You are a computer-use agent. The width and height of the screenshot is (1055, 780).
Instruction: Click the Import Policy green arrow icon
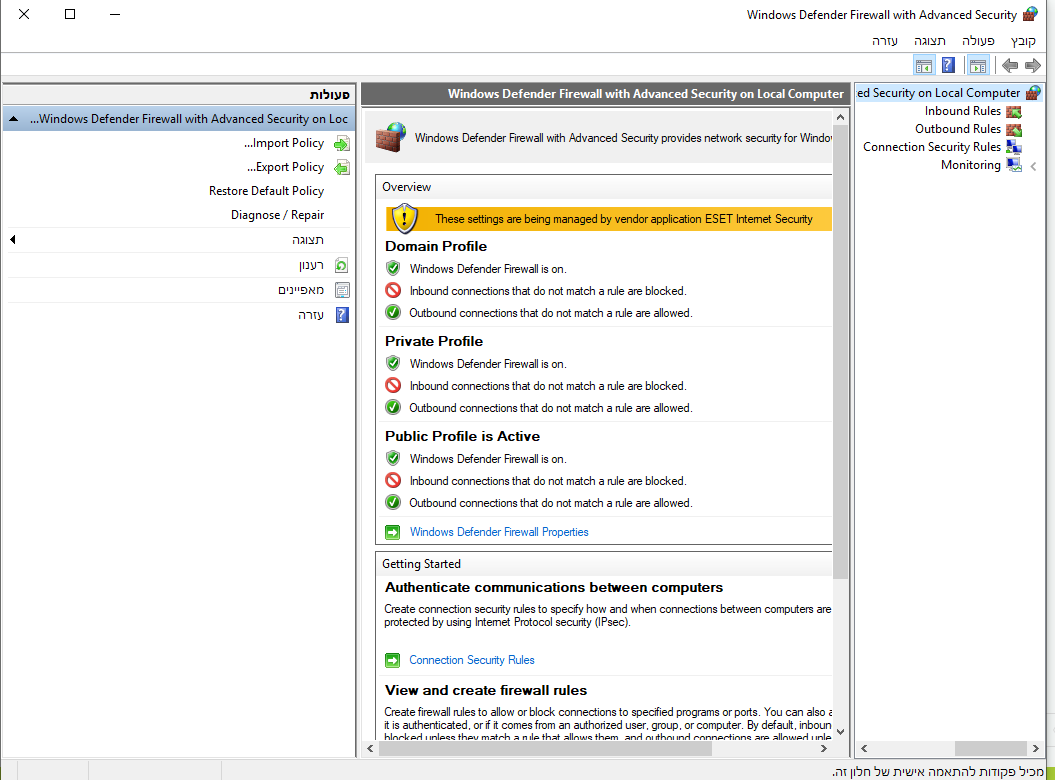tap(342, 143)
